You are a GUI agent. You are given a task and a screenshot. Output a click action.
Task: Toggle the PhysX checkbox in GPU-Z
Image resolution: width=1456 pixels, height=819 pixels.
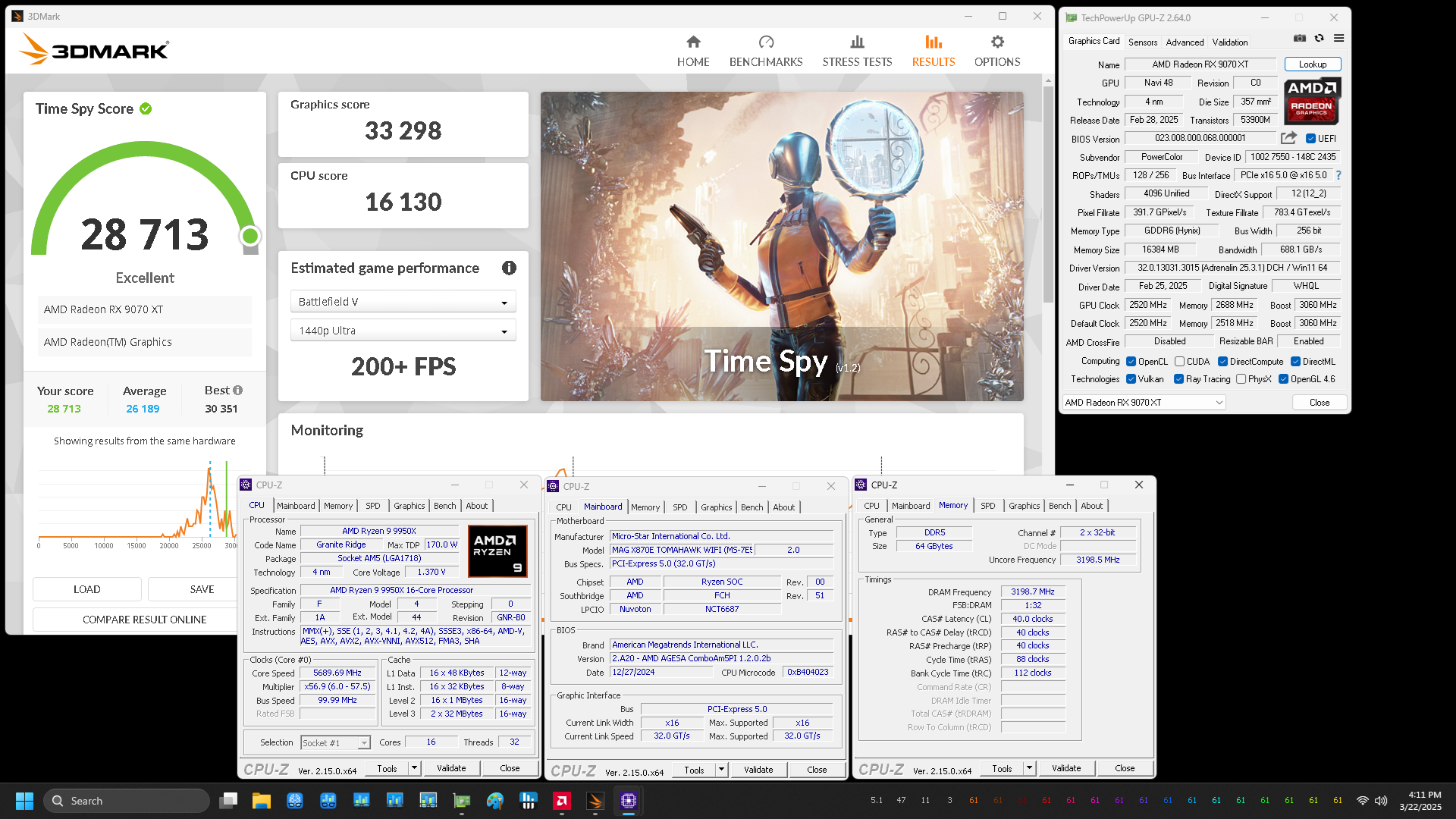pyautogui.click(x=1241, y=379)
